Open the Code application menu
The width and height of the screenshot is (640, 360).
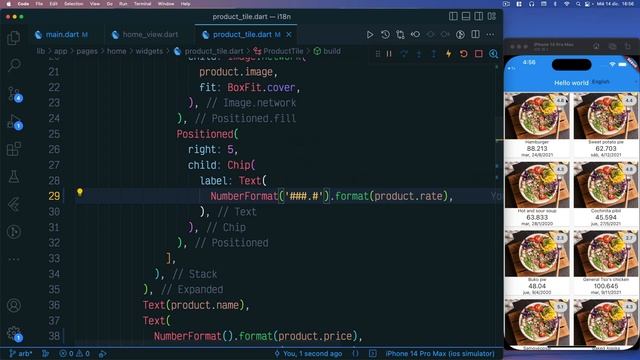(x=23, y=4)
